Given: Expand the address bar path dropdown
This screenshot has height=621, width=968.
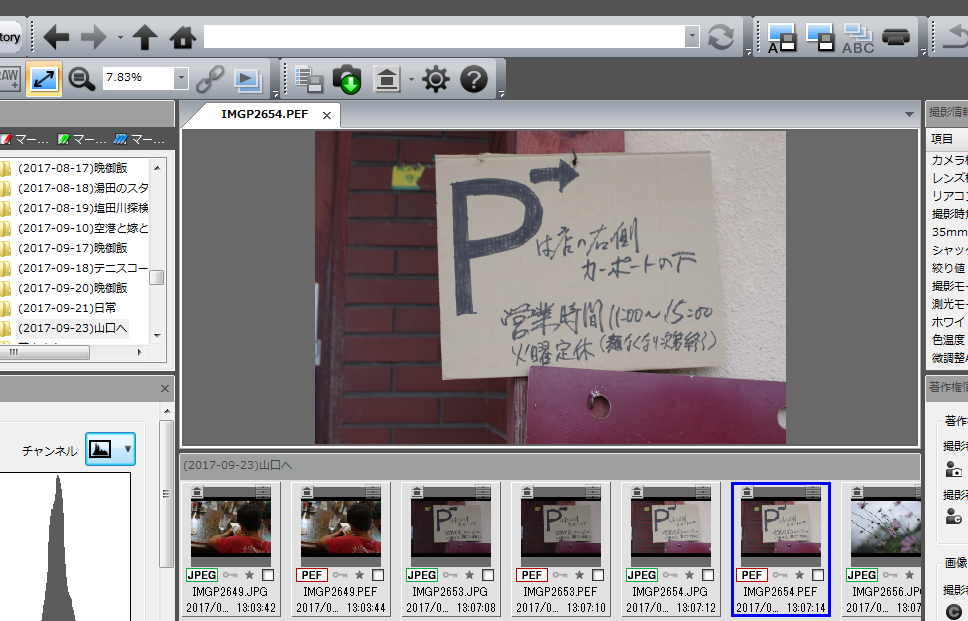Looking at the screenshot, I should [692, 37].
